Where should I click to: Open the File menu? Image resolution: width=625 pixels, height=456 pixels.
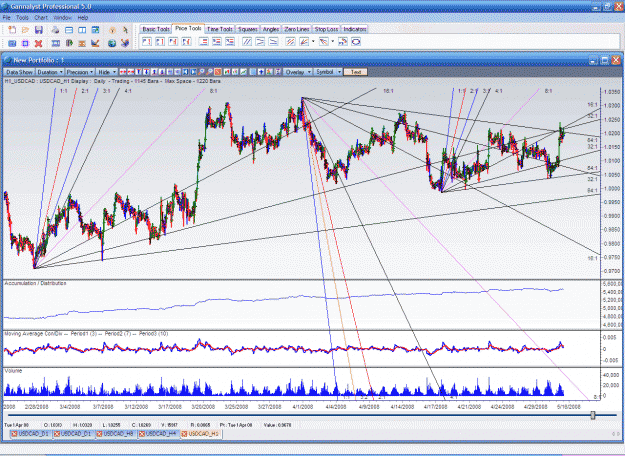[6, 18]
